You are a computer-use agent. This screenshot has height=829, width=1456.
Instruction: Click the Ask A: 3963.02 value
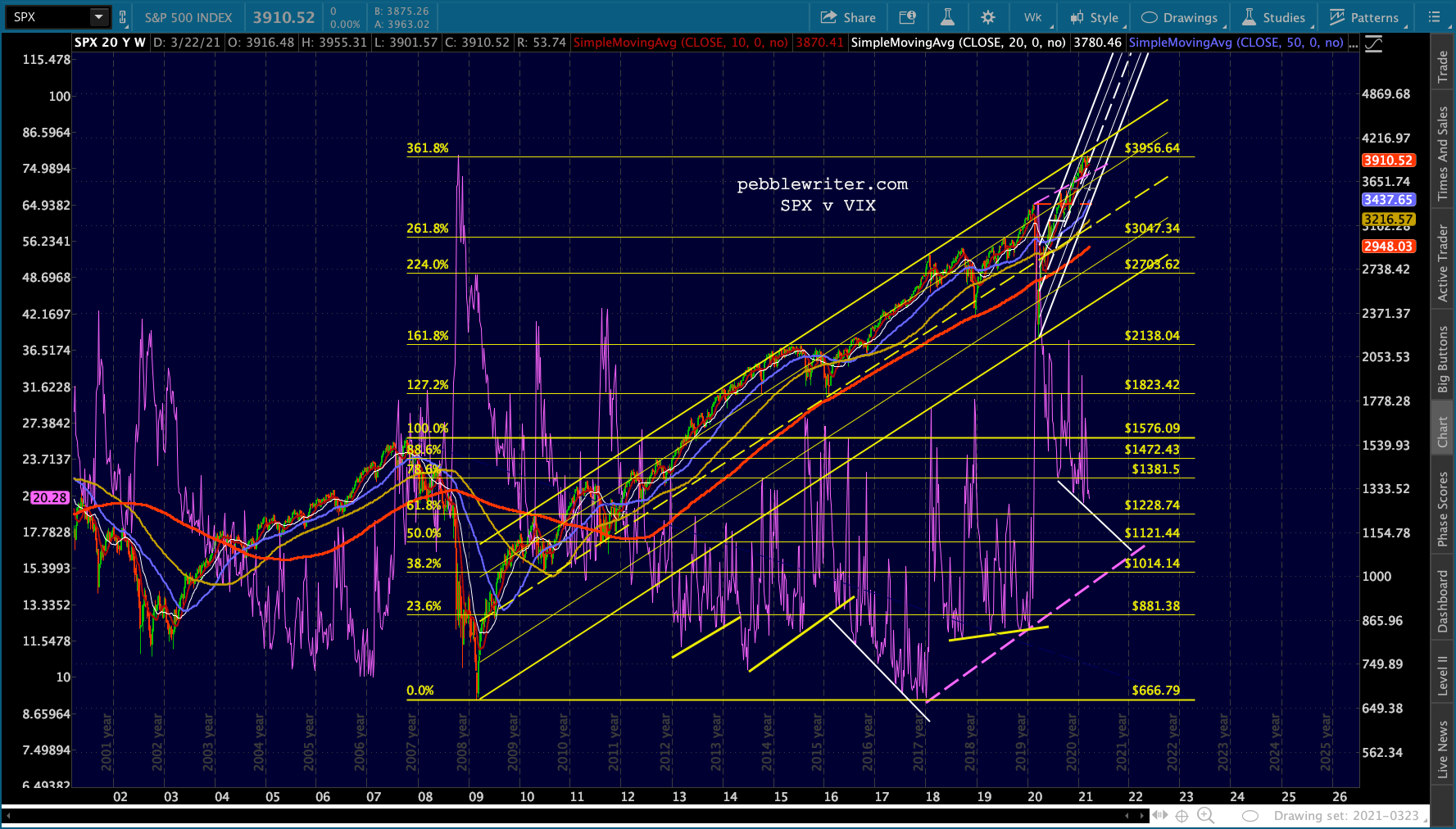401,25
